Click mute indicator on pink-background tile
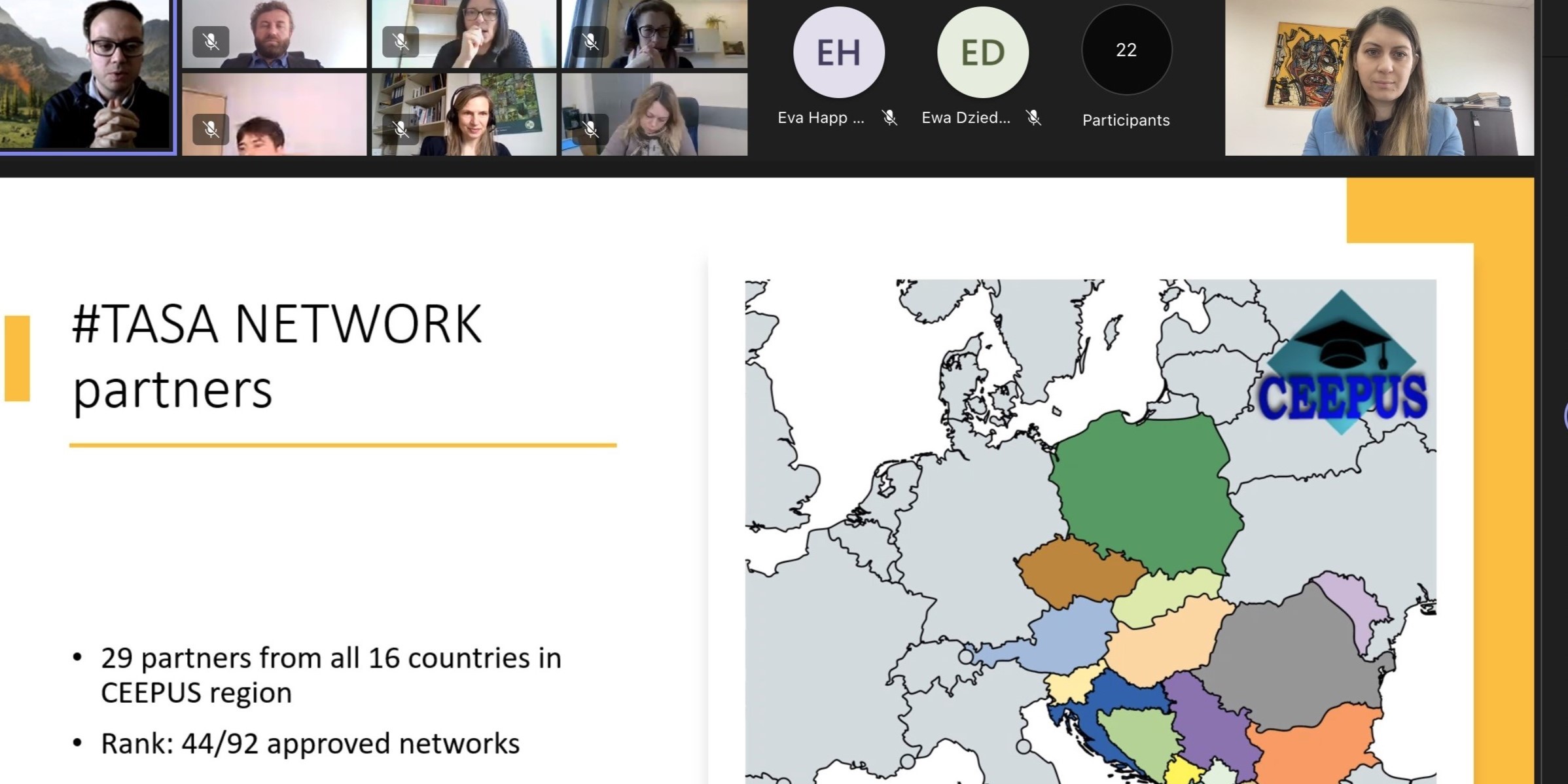 pos(211,129)
